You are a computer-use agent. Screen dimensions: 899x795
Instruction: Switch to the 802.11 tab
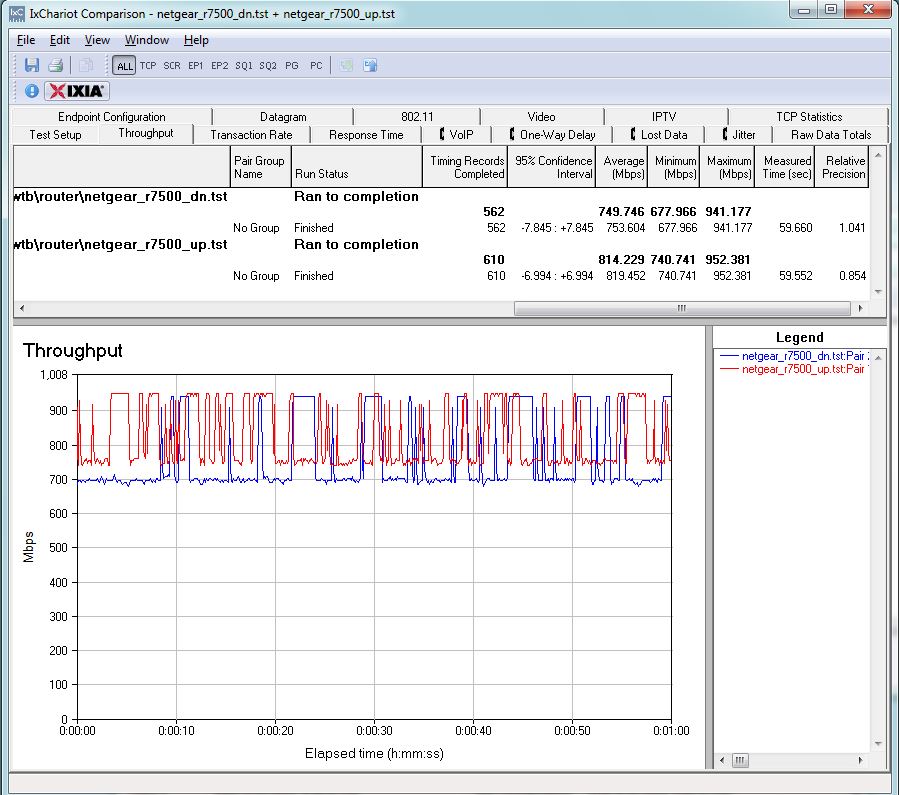[417, 116]
